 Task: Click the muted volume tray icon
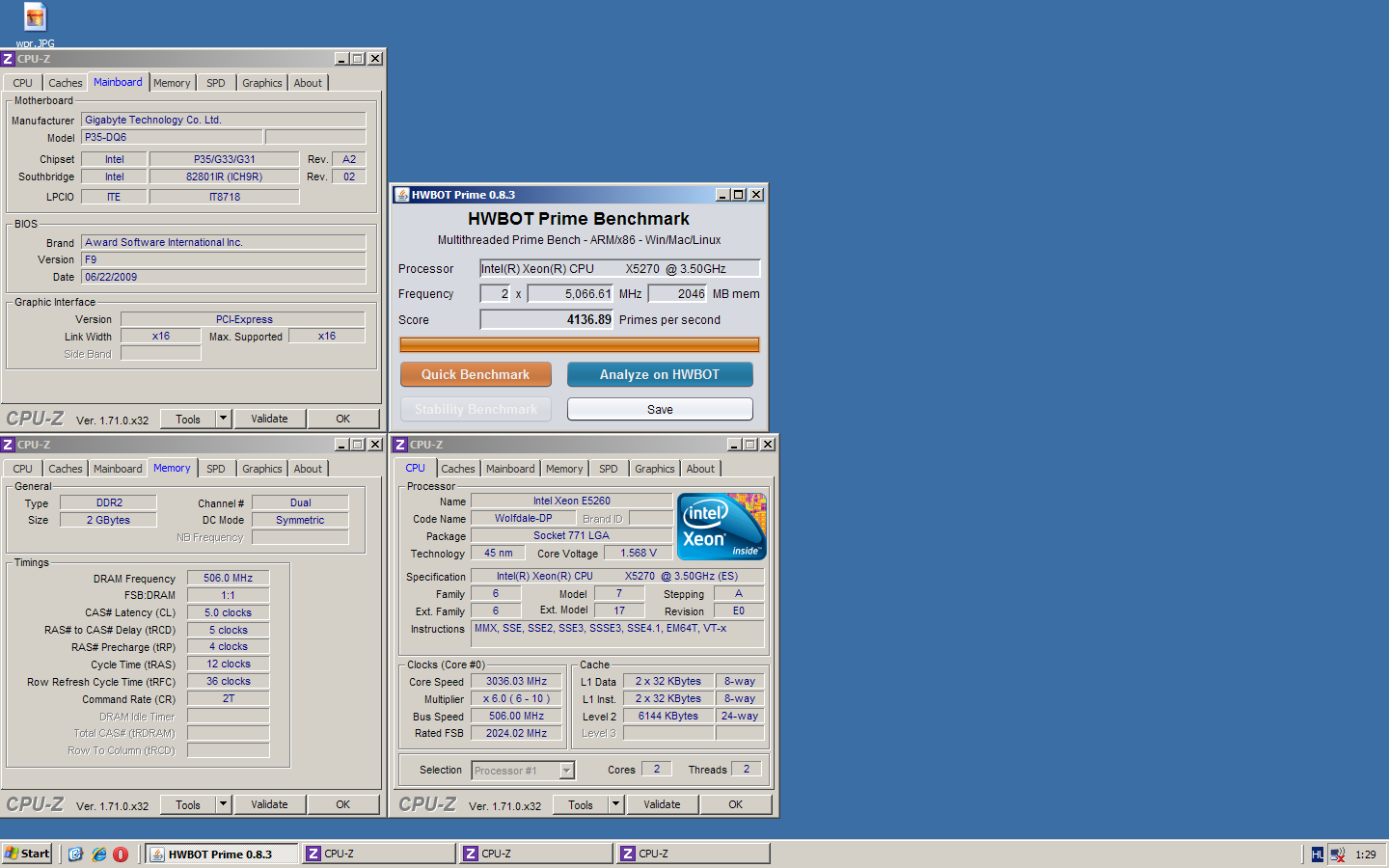click(x=1337, y=854)
